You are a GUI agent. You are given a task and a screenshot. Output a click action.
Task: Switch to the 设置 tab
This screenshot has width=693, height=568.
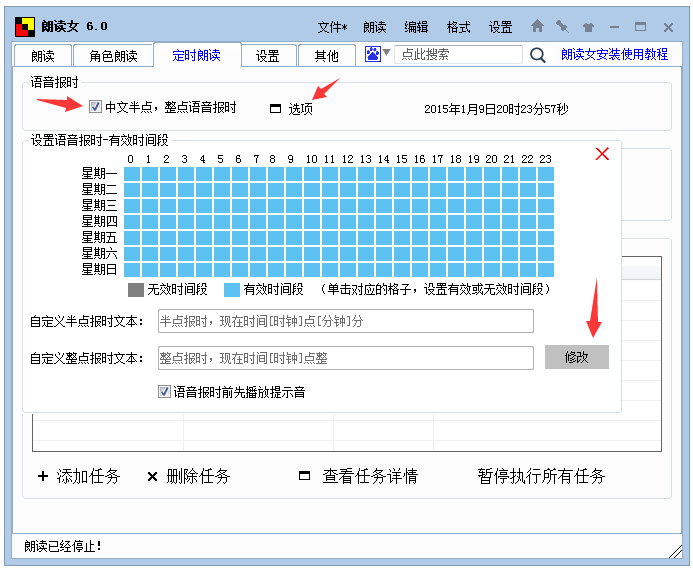(267, 56)
